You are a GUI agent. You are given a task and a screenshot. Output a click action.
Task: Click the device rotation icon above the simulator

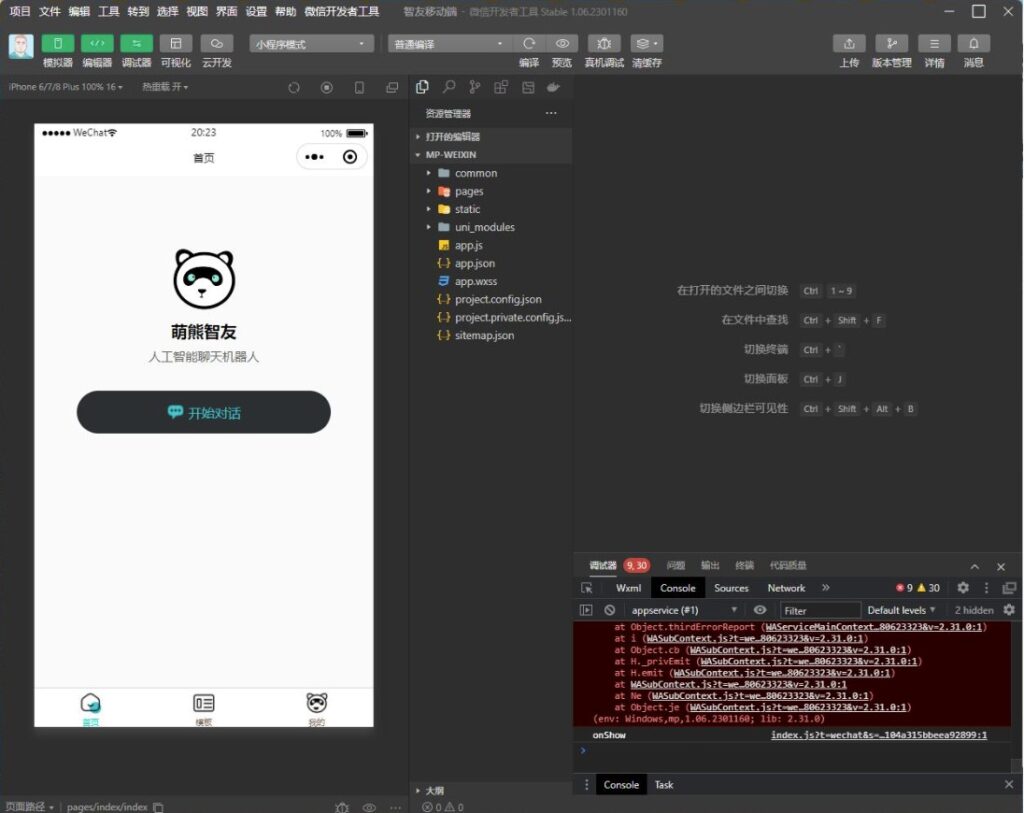tap(292, 87)
